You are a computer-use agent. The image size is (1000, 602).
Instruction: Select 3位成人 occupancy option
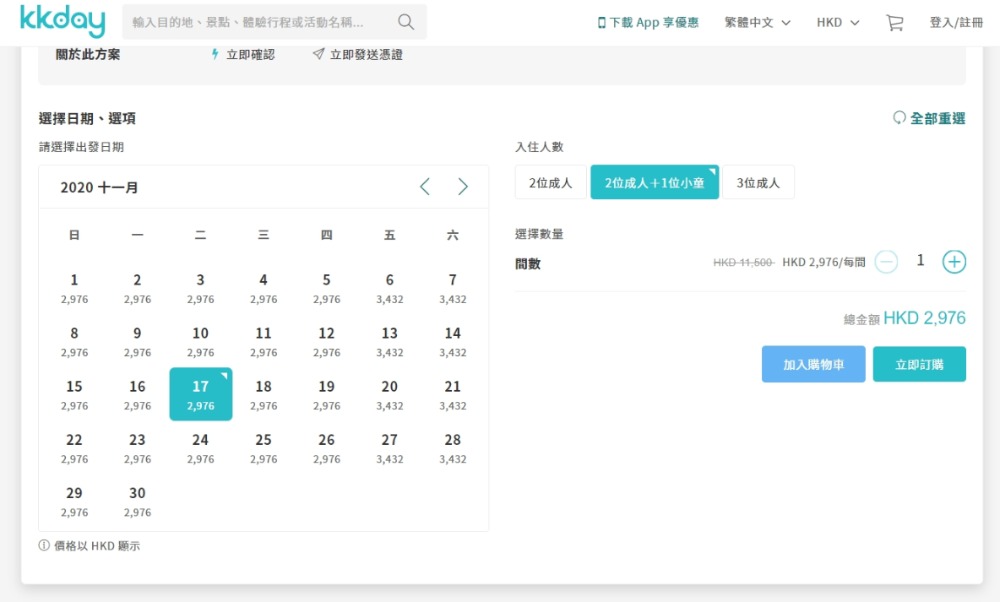[758, 183]
